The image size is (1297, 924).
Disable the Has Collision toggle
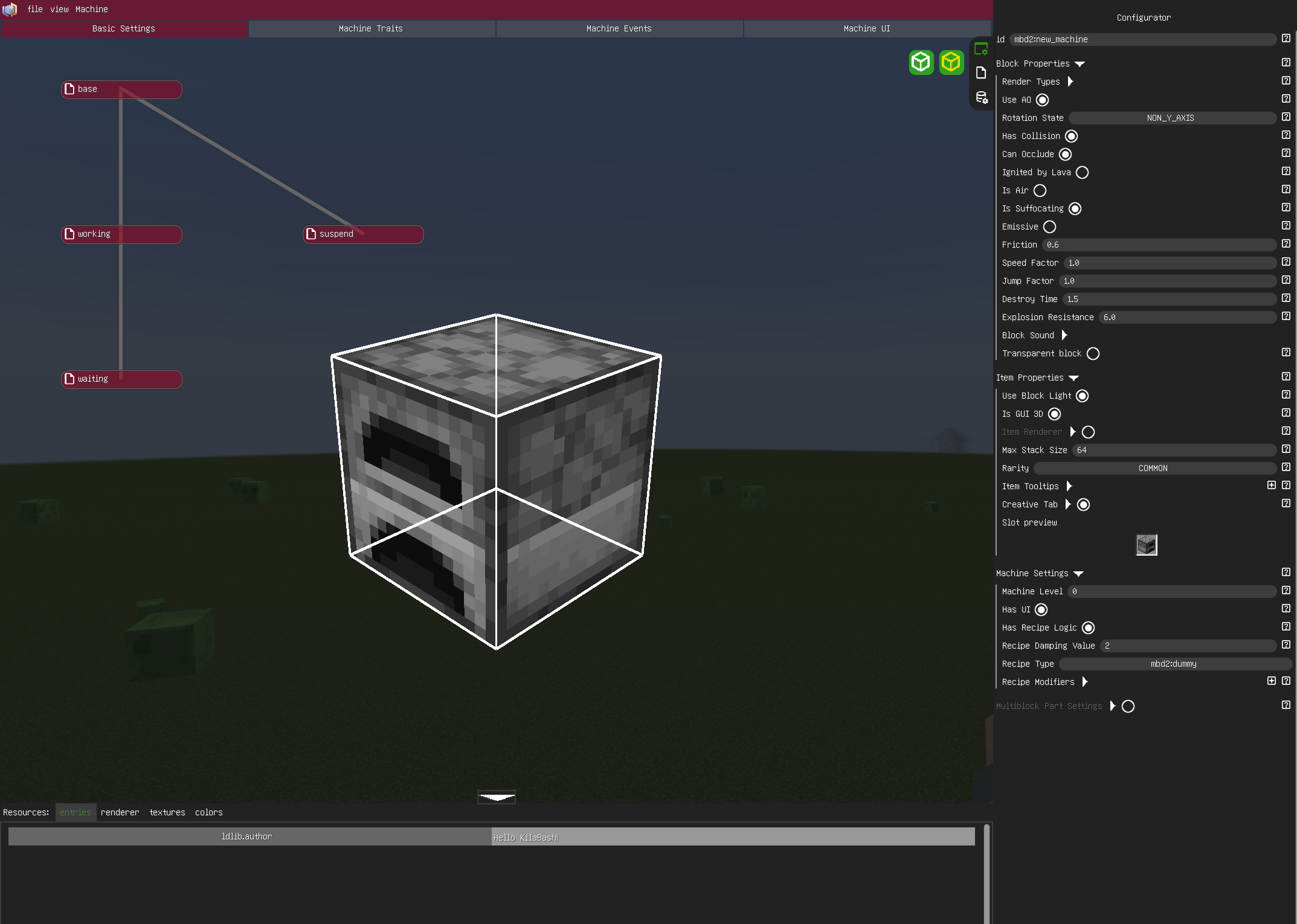point(1072,136)
